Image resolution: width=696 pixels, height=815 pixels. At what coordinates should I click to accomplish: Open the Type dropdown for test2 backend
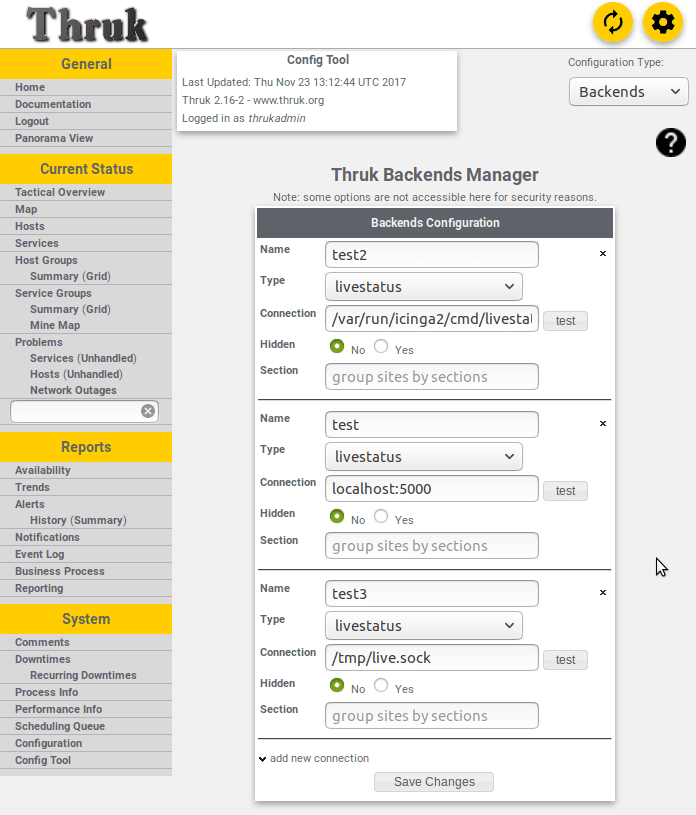coord(424,287)
